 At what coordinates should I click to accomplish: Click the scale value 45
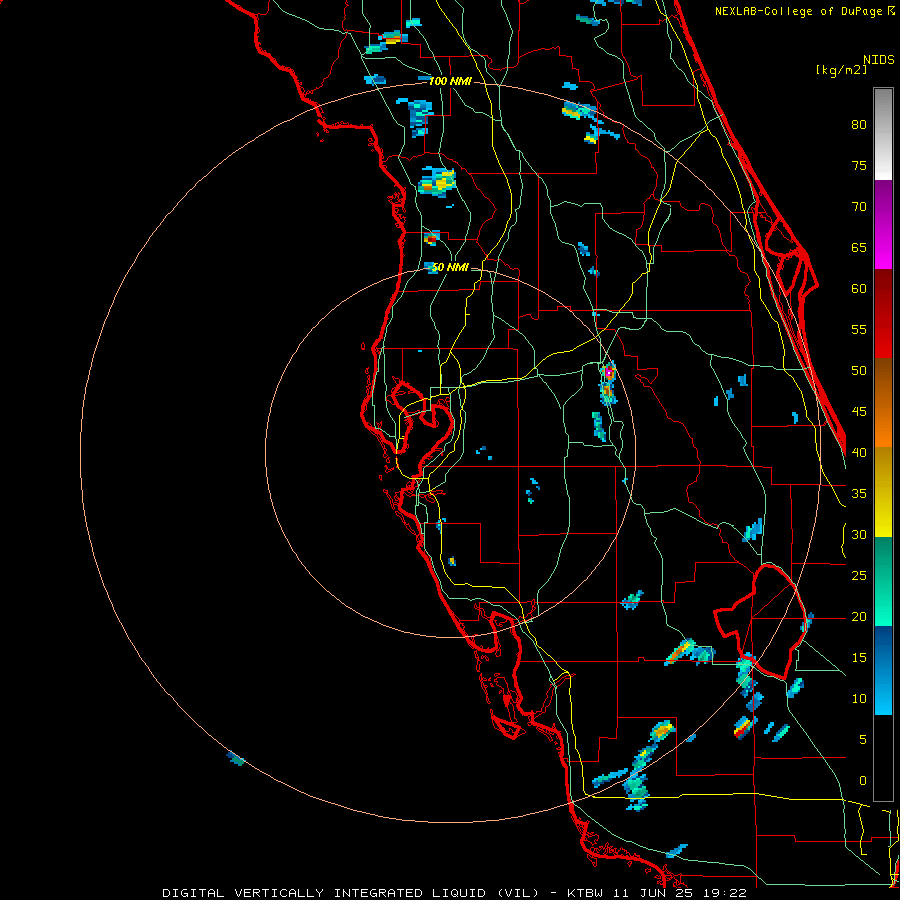[x=859, y=412]
